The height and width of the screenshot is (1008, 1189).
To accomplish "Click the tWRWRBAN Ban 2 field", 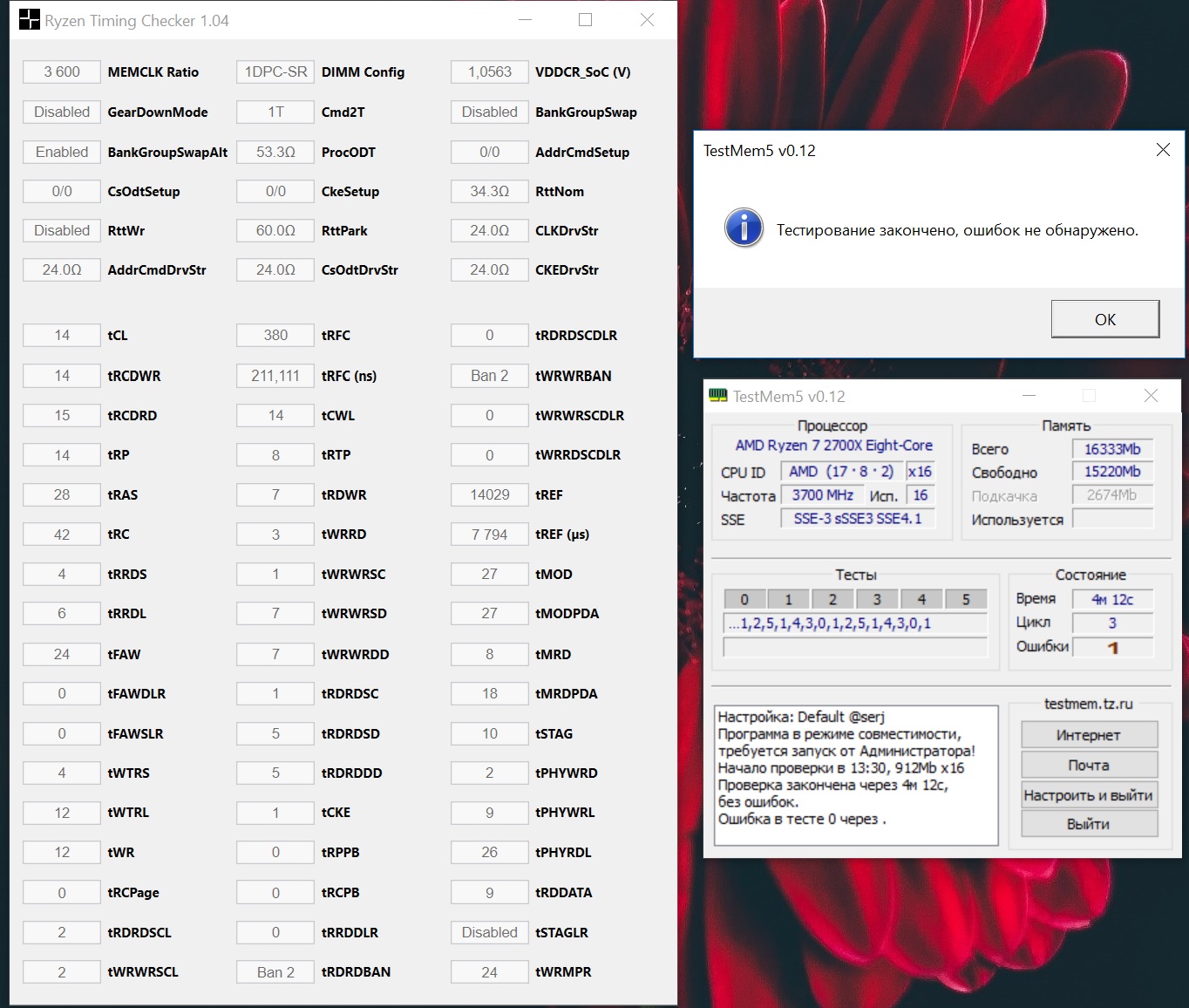I will pos(490,376).
